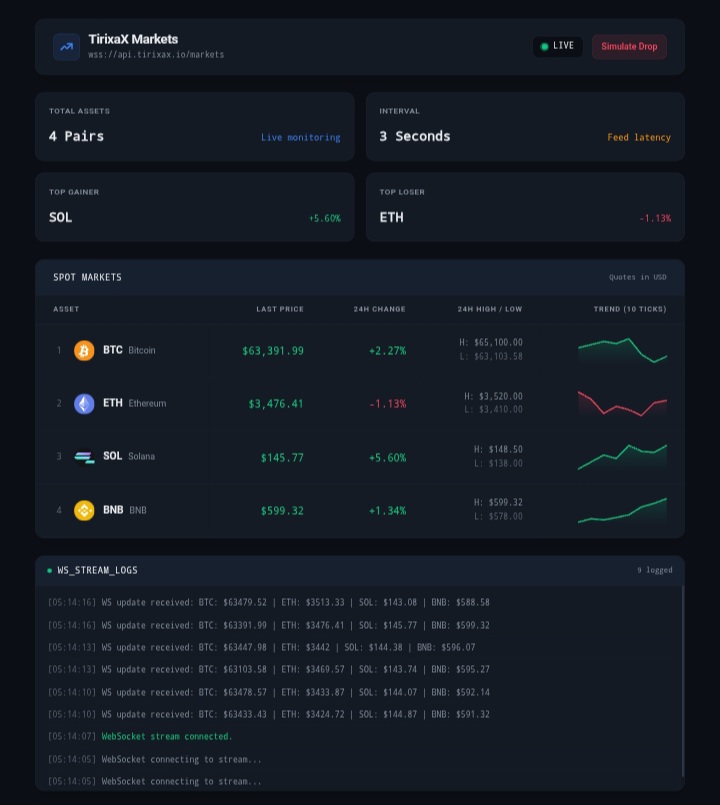Select the log line with BTC: $63433.43
The image size is (720, 805).
tap(269, 714)
